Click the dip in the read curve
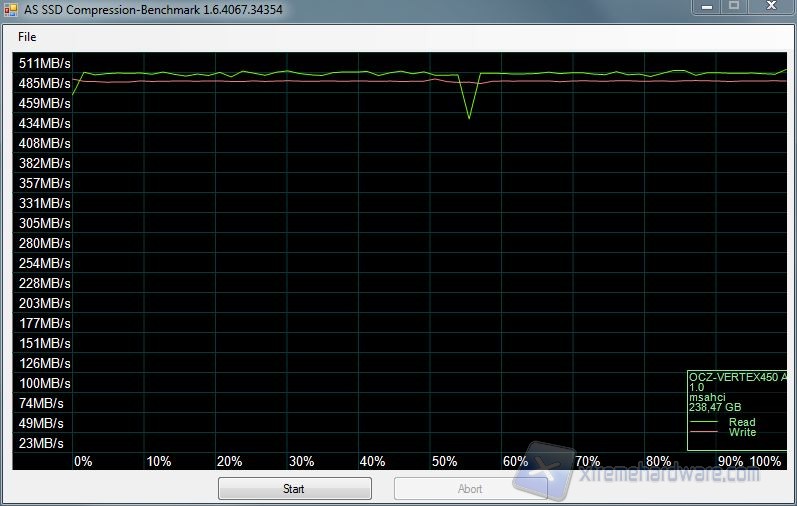This screenshot has width=797, height=506. click(469, 117)
